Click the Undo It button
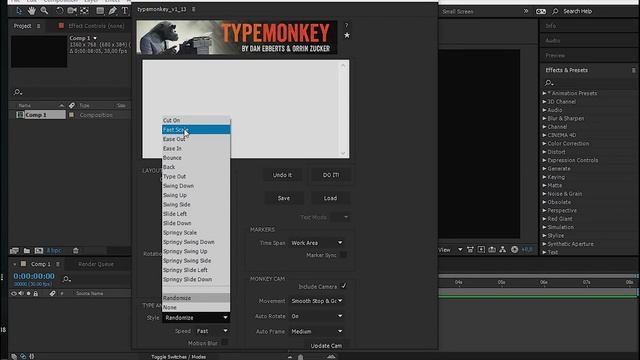Viewport: 640px width, 360px height. point(282,175)
